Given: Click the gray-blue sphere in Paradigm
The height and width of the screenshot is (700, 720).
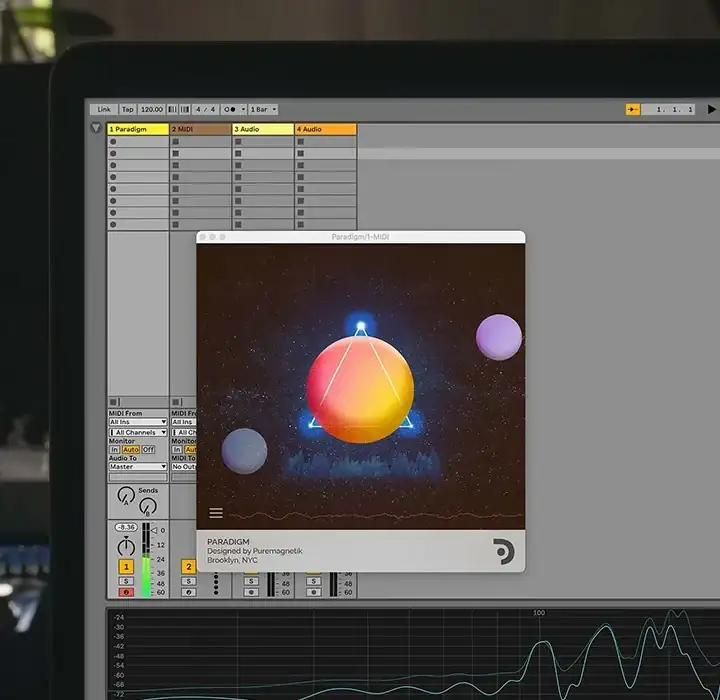Looking at the screenshot, I should pyautogui.click(x=244, y=451).
